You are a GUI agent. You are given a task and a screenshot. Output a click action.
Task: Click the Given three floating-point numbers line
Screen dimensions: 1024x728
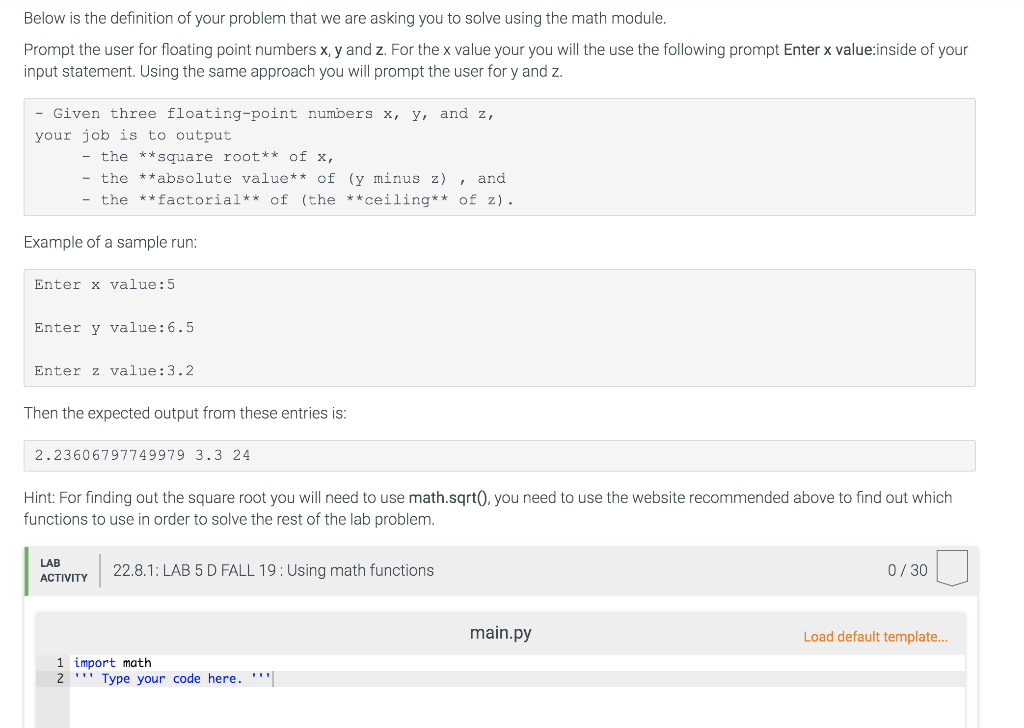coord(264,114)
